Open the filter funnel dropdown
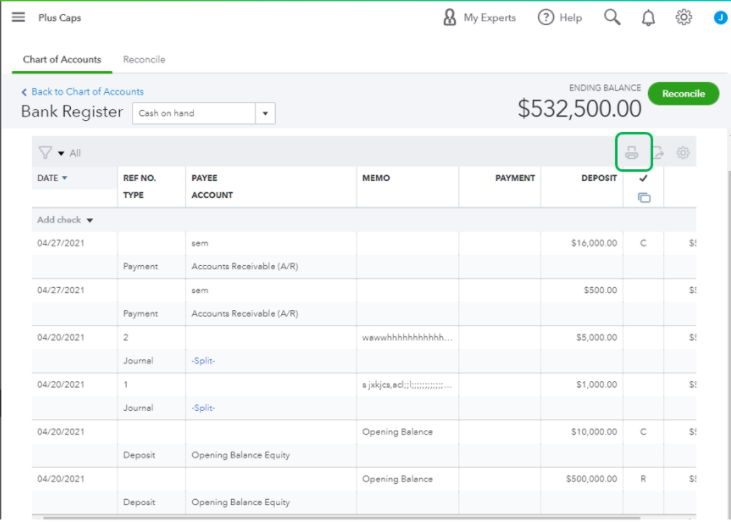Viewport: 731px width, 522px height. [50, 153]
